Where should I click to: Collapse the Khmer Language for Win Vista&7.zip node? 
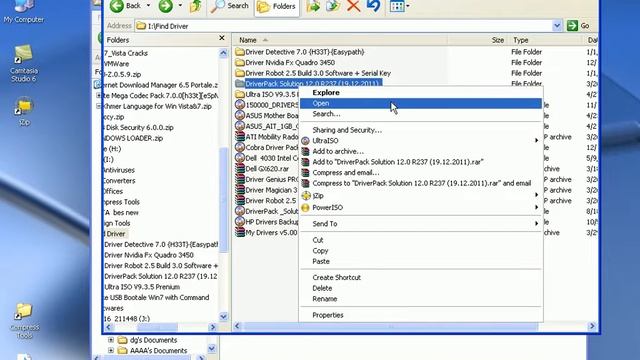coord(99,106)
